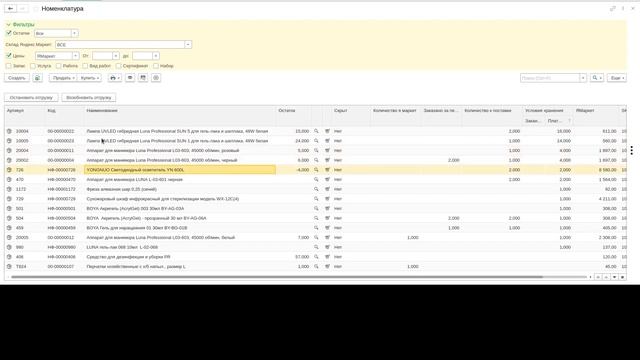Click the cart icon in row 504
The height and width of the screenshot is (360, 640).
pyautogui.click(x=327, y=218)
